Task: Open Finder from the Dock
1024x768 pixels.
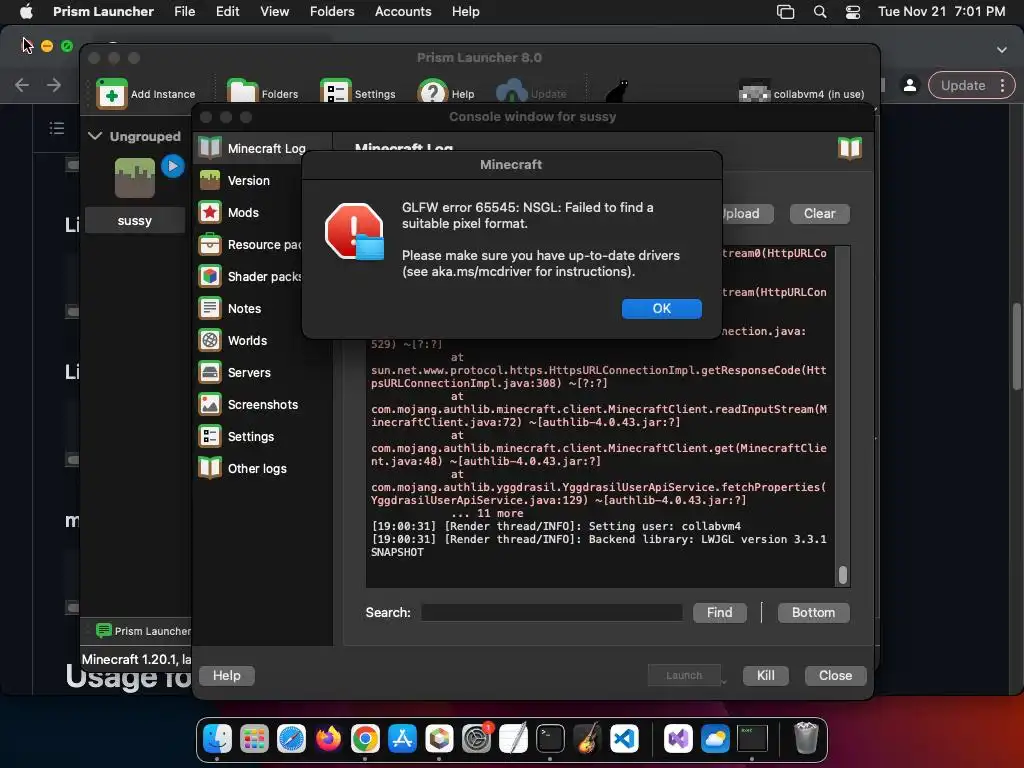Action: pyautogui.click(x=217, y=739)
